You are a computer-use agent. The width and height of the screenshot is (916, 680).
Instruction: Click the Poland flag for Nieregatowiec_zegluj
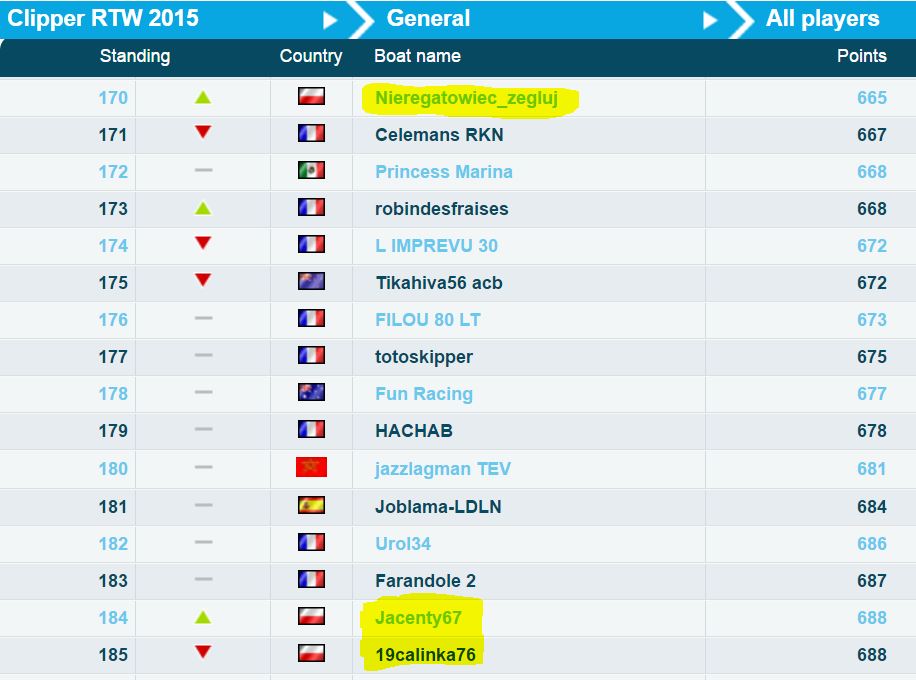(311, 96)
